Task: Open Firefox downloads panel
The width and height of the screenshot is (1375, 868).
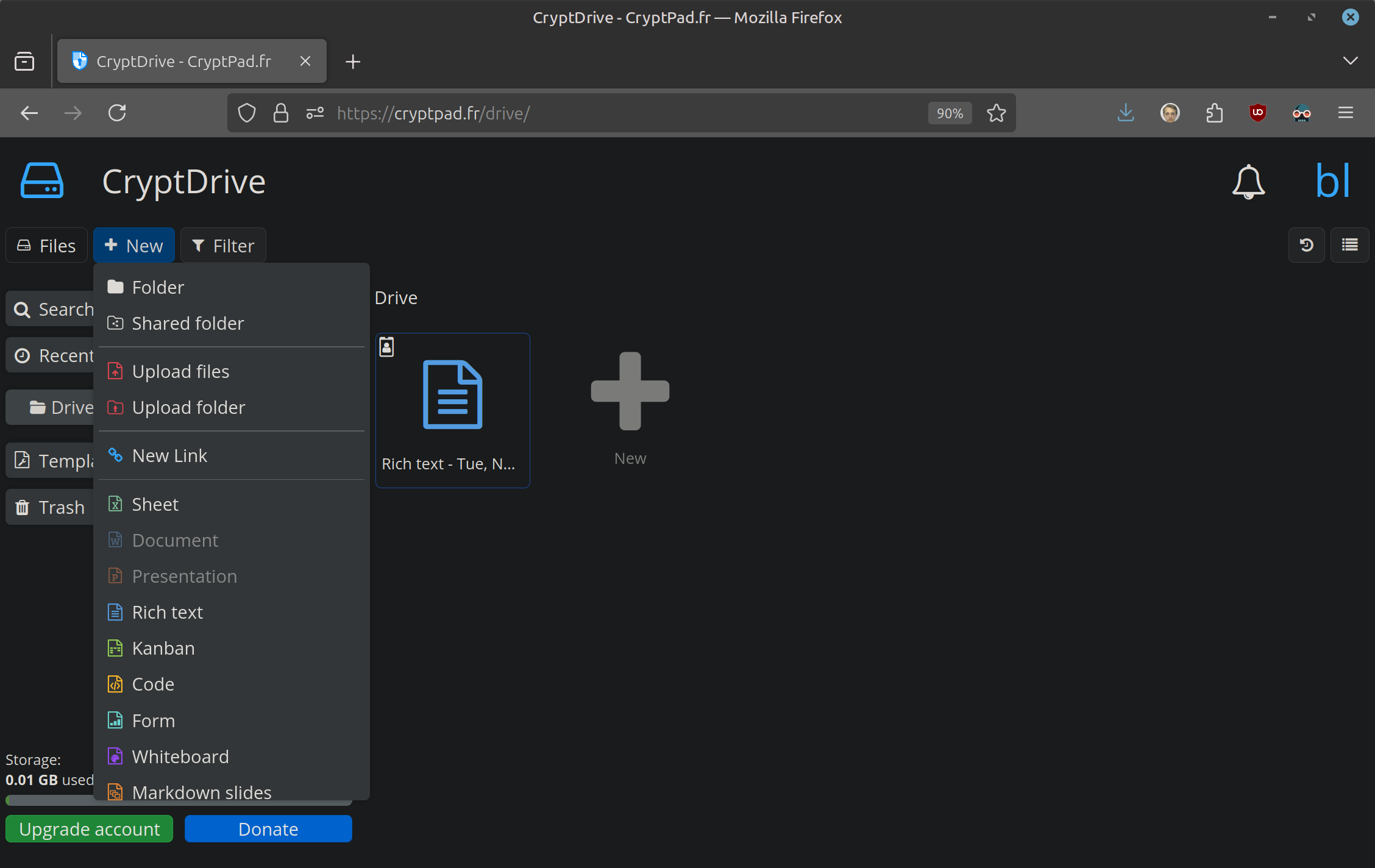Action: click(1126, 113)
